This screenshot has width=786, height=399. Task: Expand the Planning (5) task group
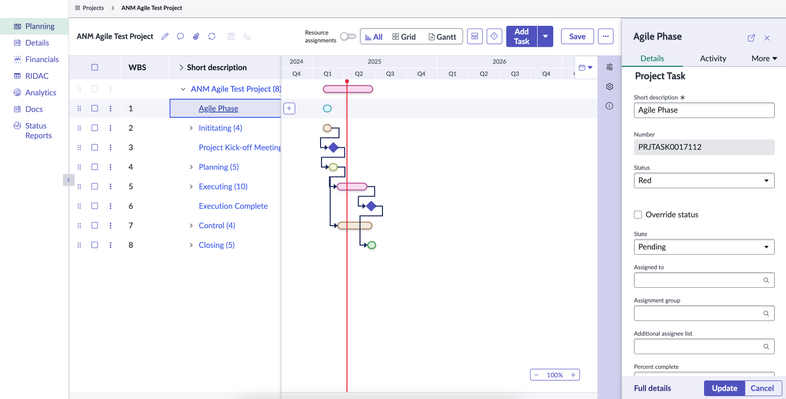coord(191,167)
